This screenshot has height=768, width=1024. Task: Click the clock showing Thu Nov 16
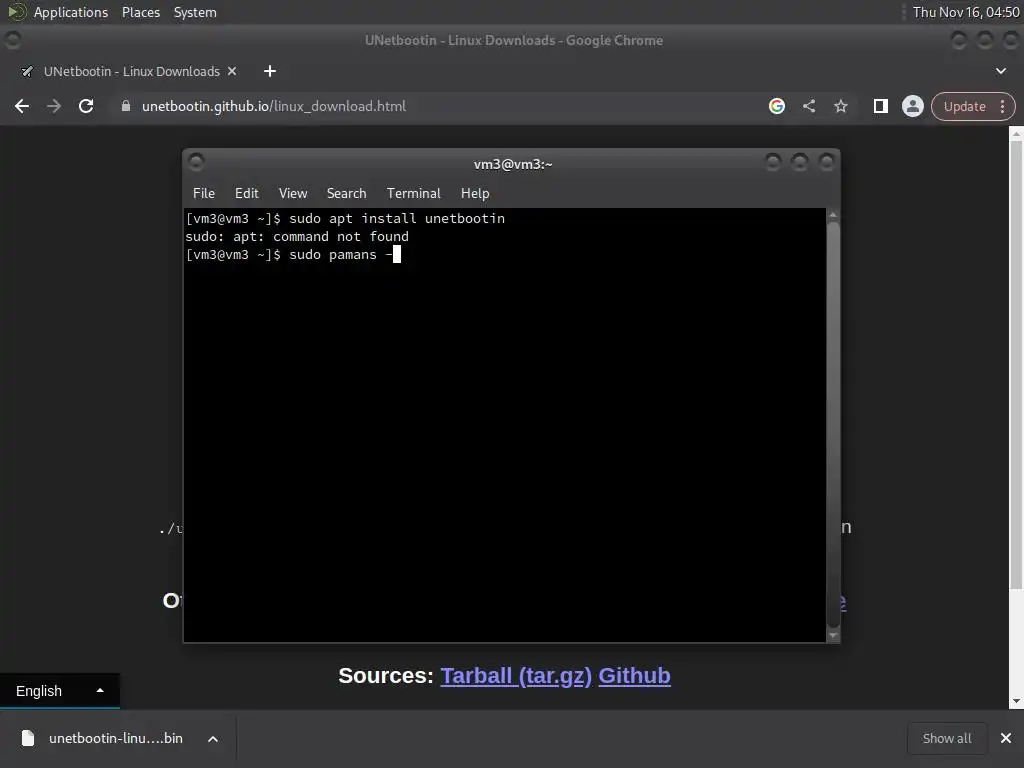[x=966, y=12]
